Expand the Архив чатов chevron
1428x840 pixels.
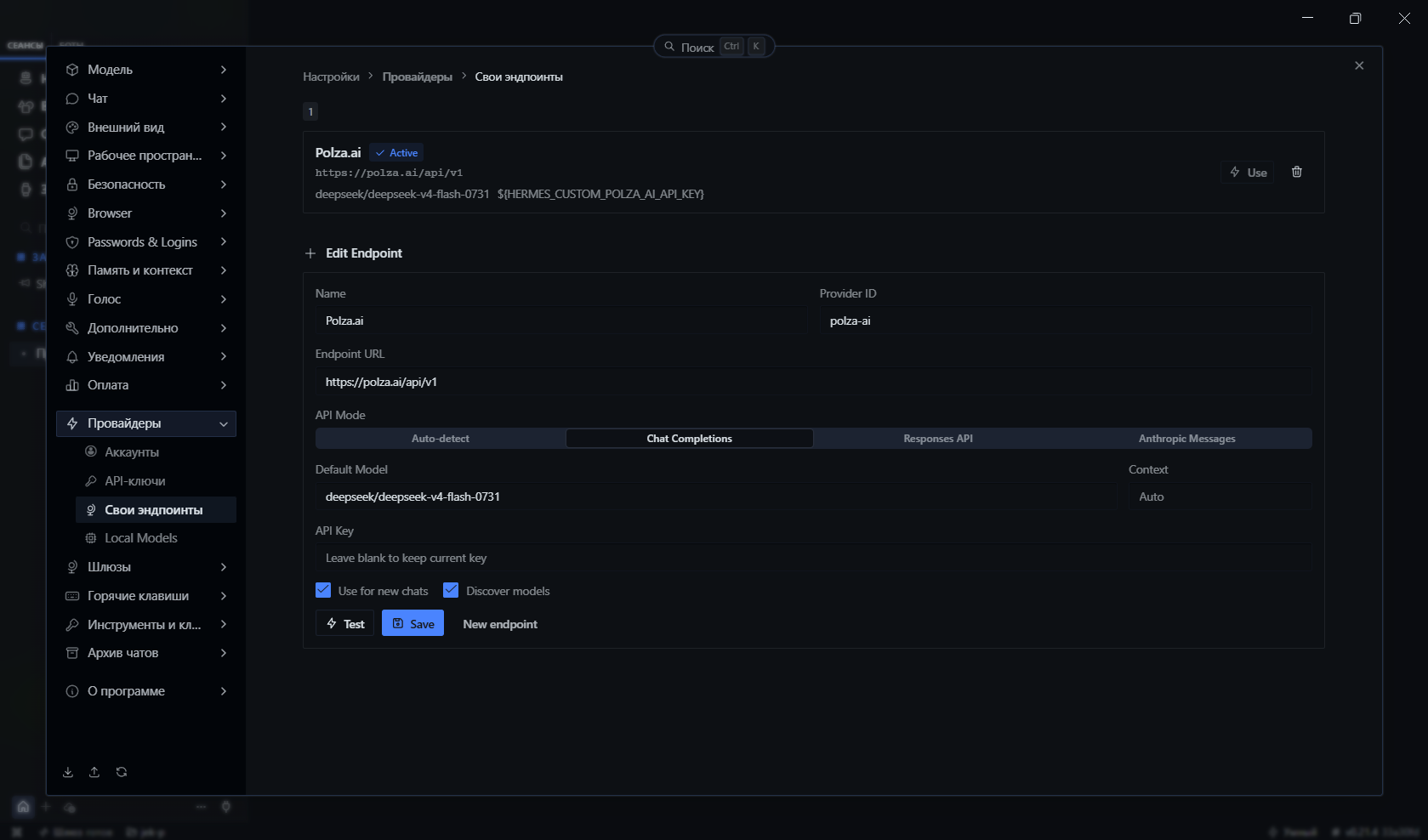pyautogui.click(x=224, y=653)
